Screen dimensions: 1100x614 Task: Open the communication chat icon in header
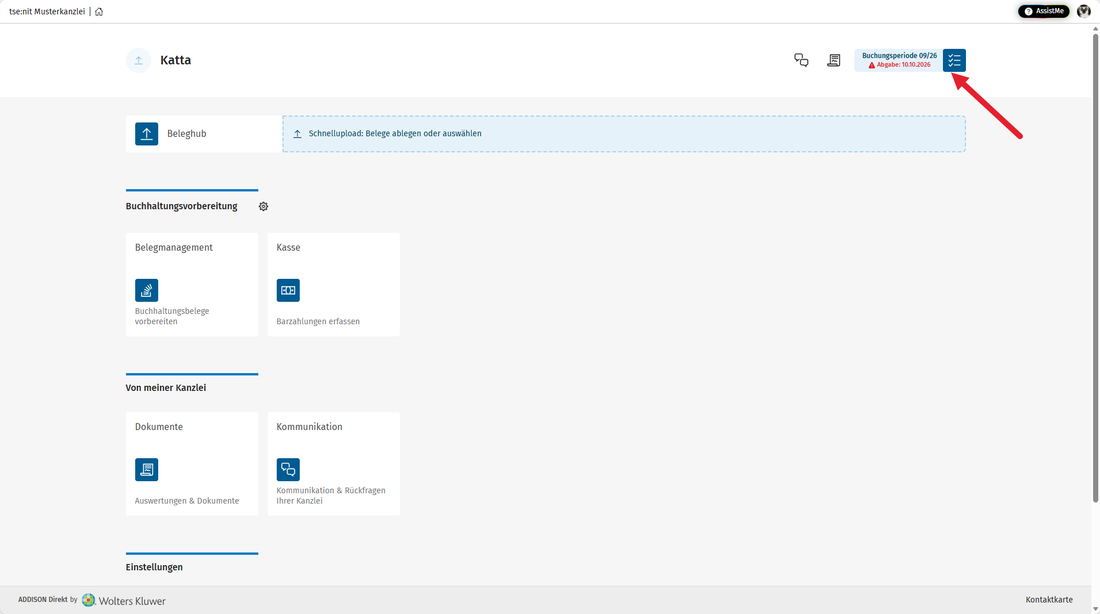[801, 60]
